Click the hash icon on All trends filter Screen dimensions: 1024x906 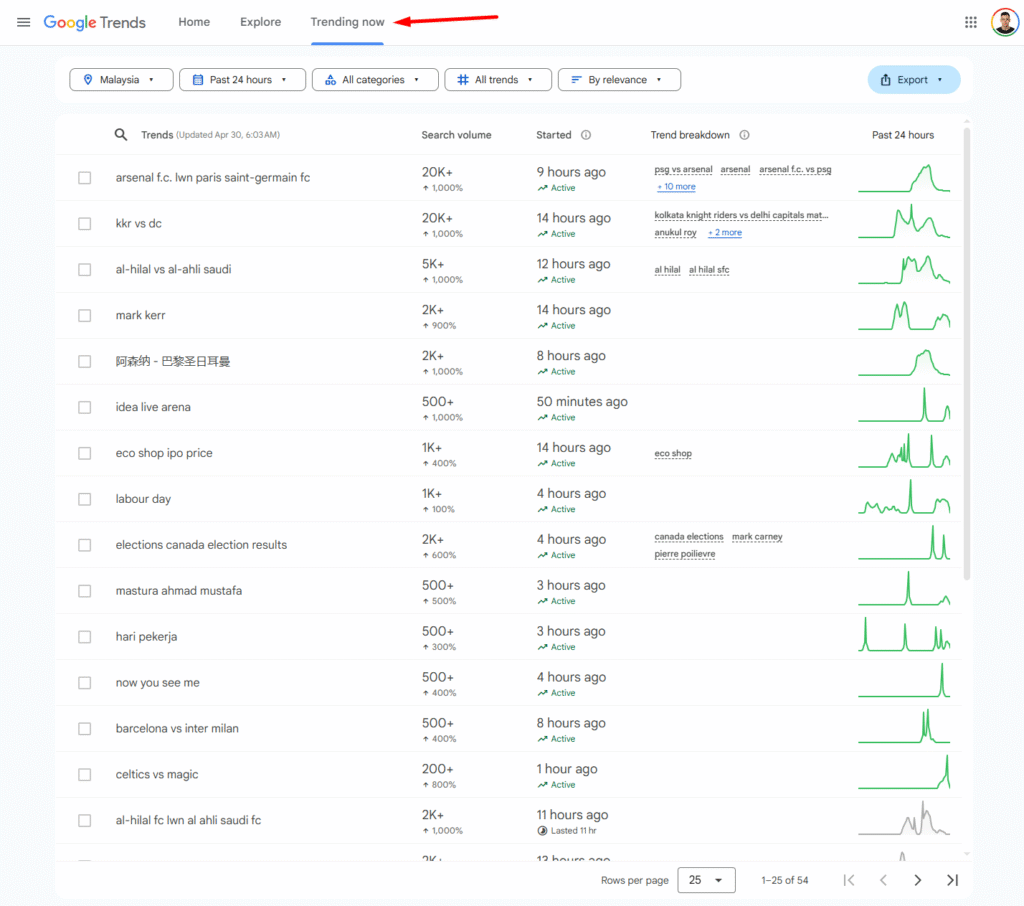(x=463, y=80)
